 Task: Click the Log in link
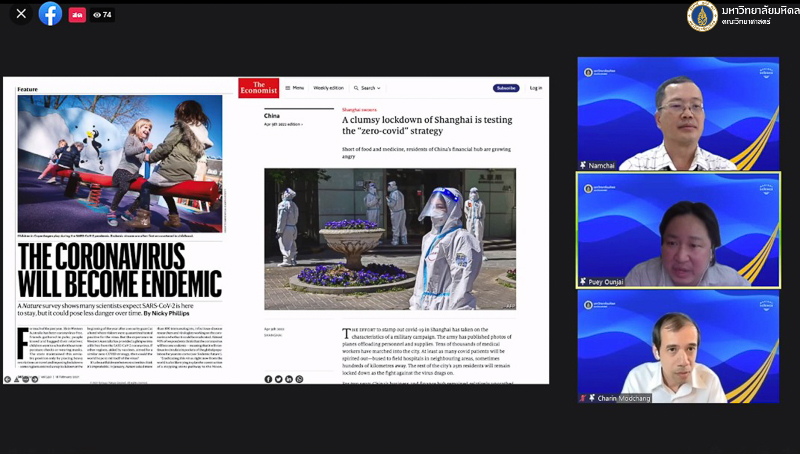(x=536, y=88)
